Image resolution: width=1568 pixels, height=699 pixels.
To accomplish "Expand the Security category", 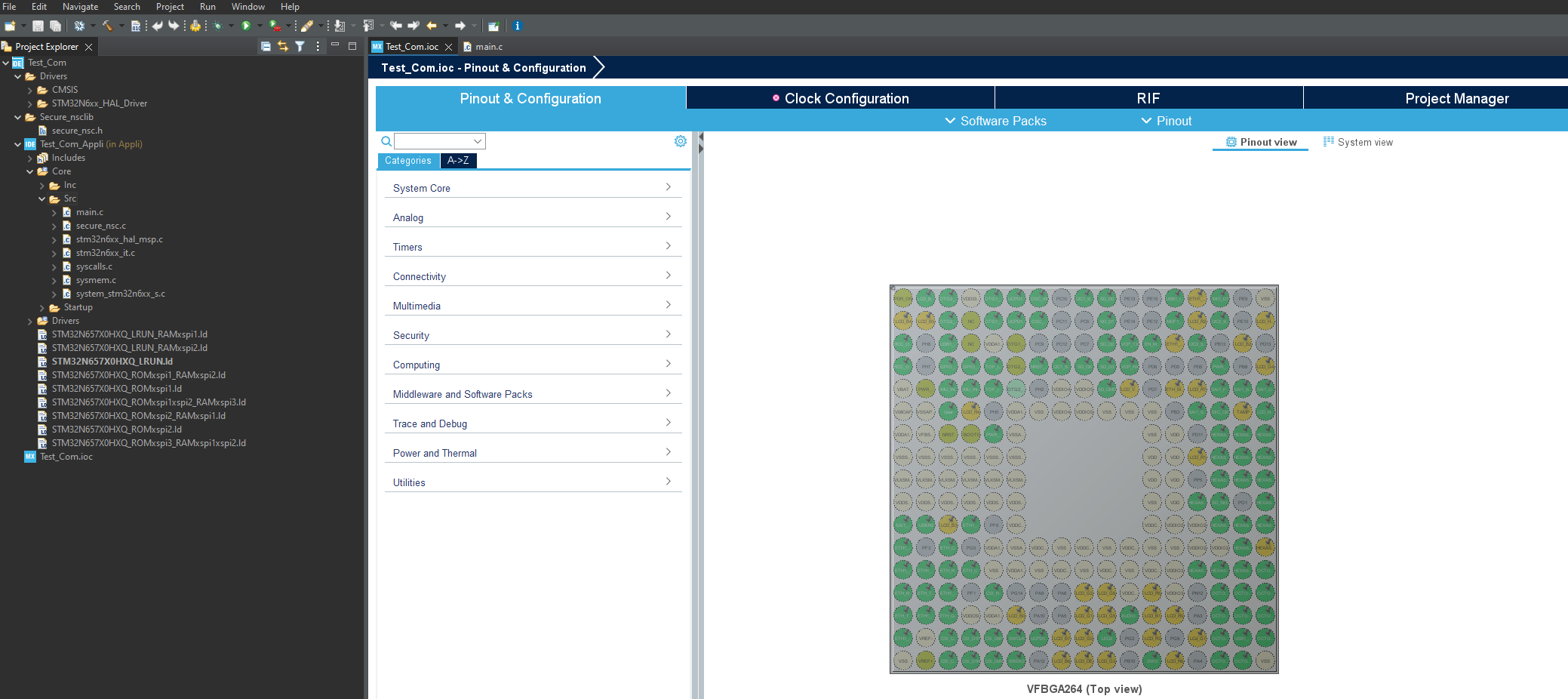I will (x=533, y=334).
